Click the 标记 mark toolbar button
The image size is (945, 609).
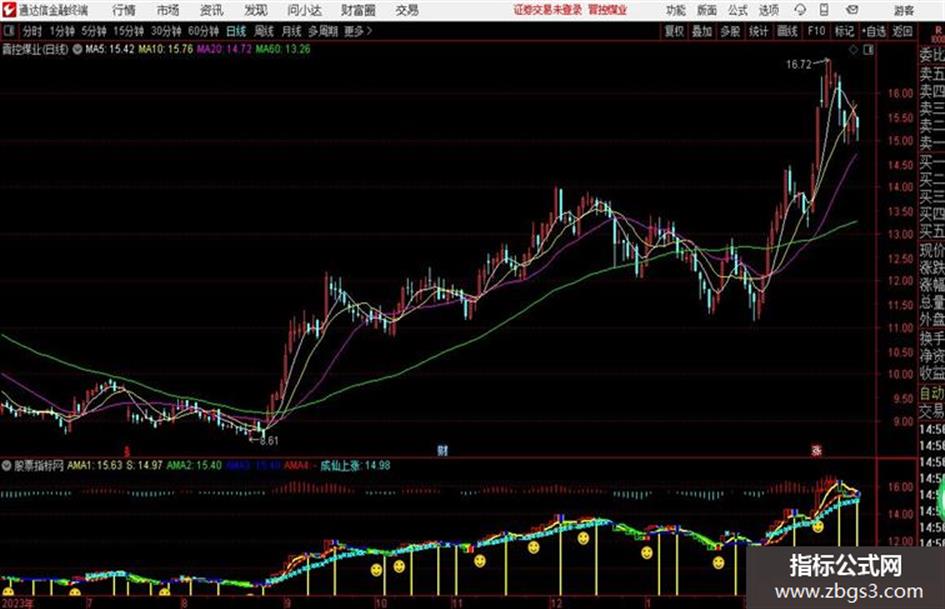[x=844, y=31]
